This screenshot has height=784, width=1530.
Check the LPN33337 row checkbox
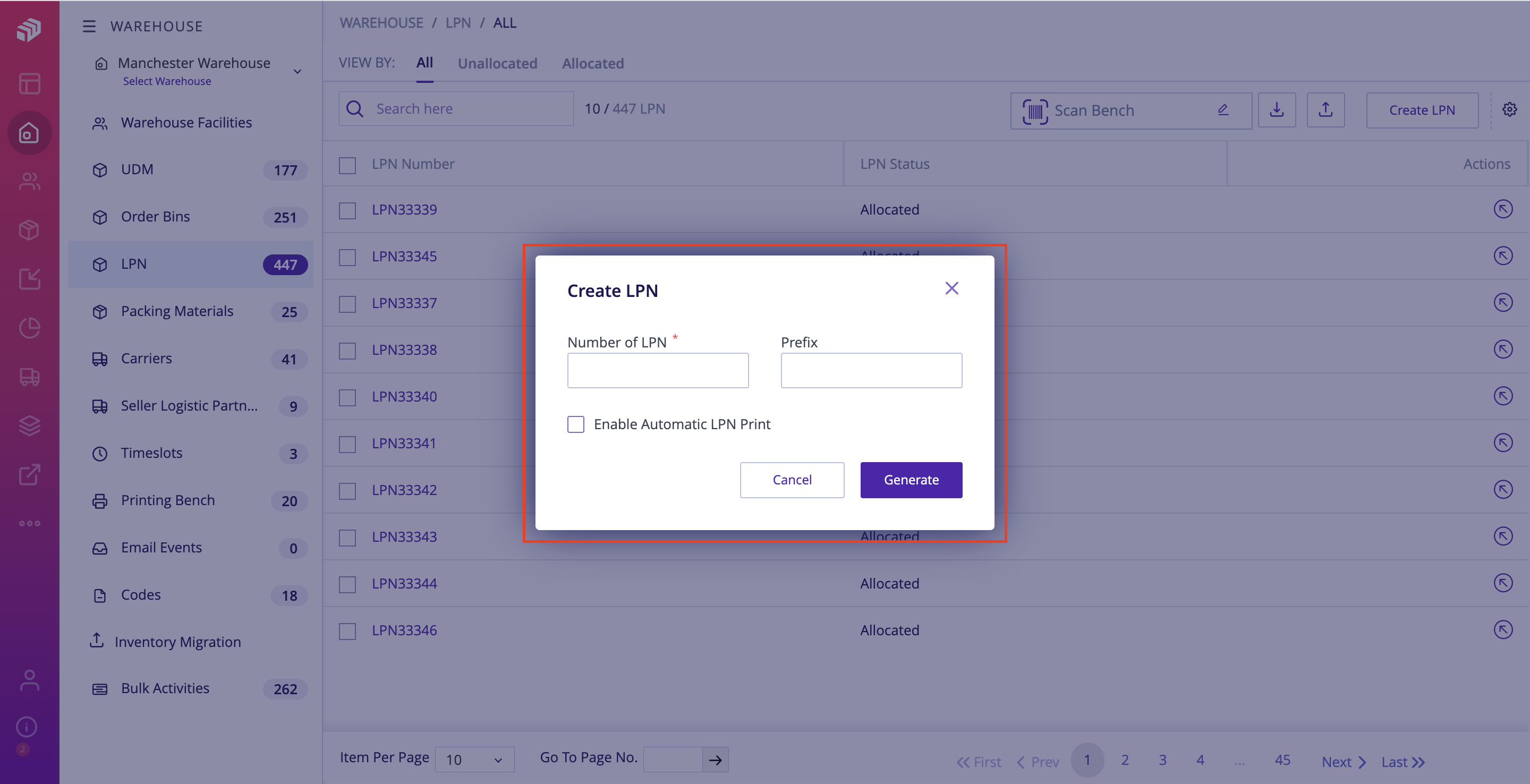point(347,304)
